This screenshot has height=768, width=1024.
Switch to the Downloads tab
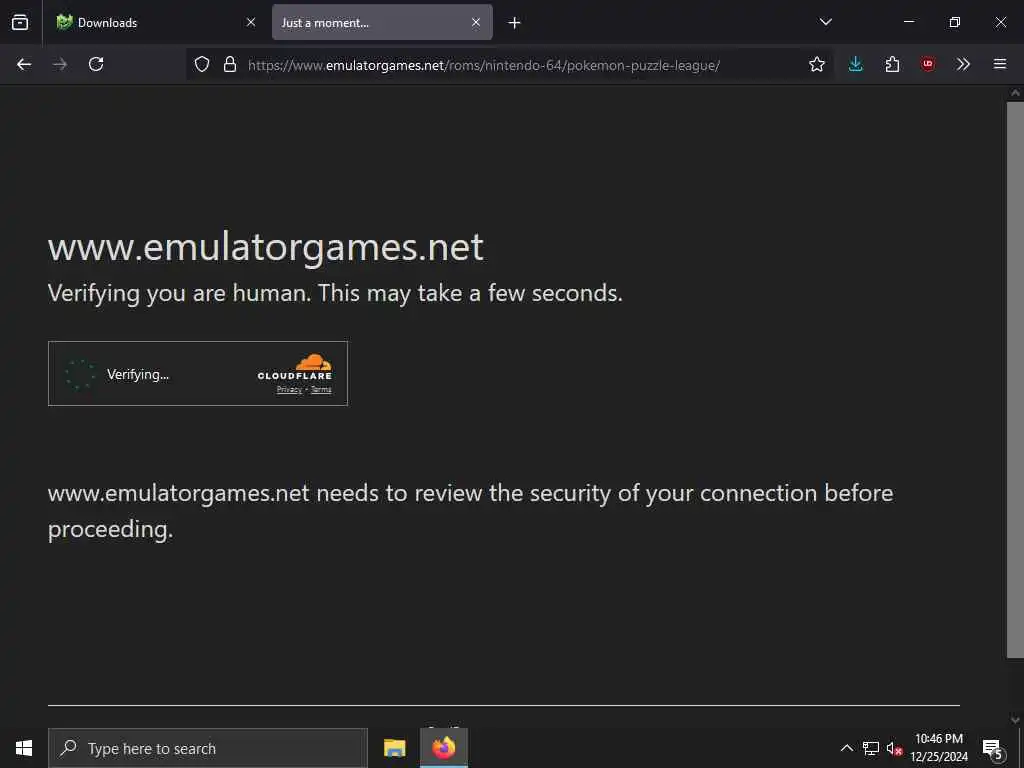155,22
